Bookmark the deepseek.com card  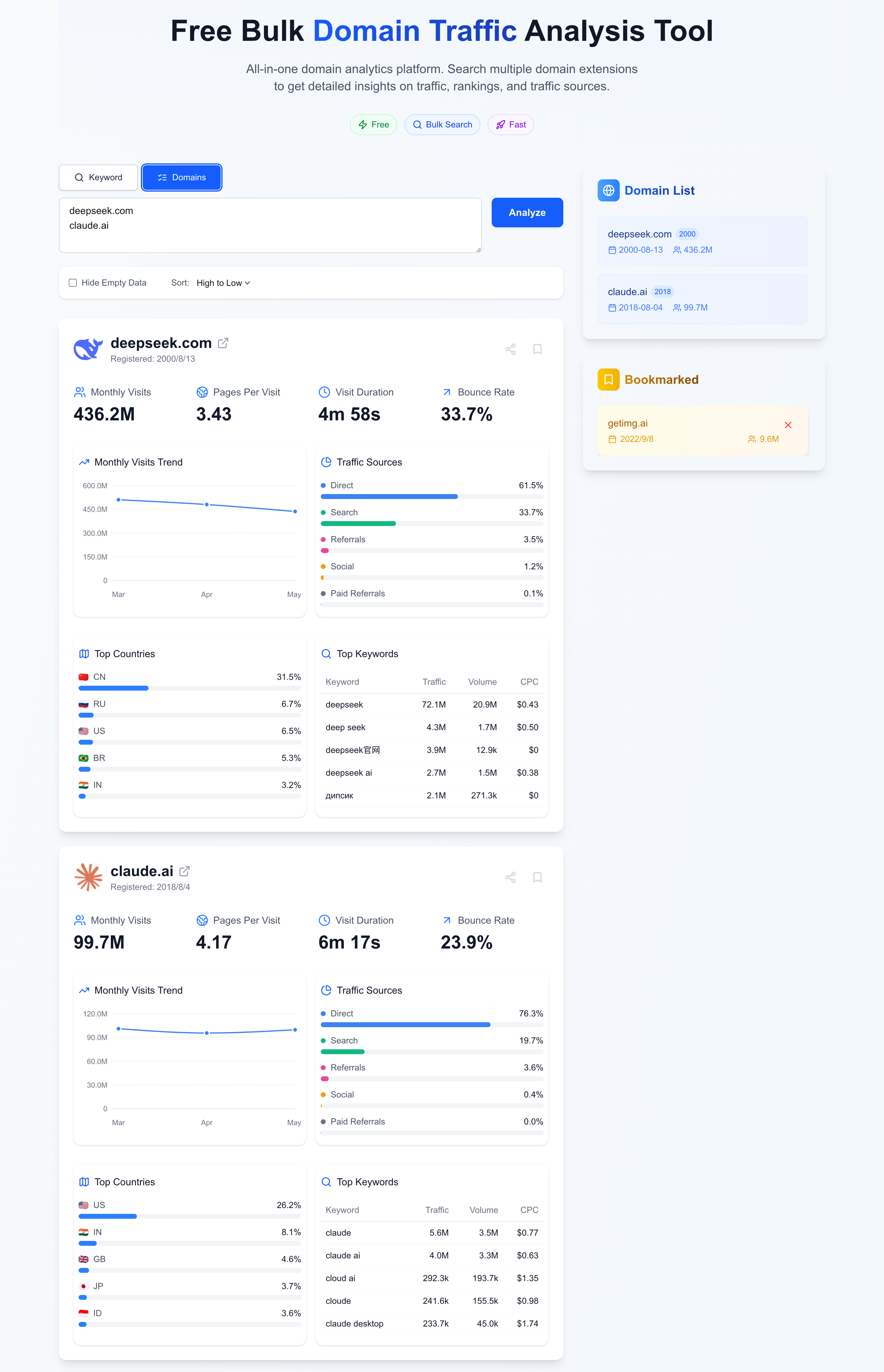pyautogui.click(x=537, y=349)
